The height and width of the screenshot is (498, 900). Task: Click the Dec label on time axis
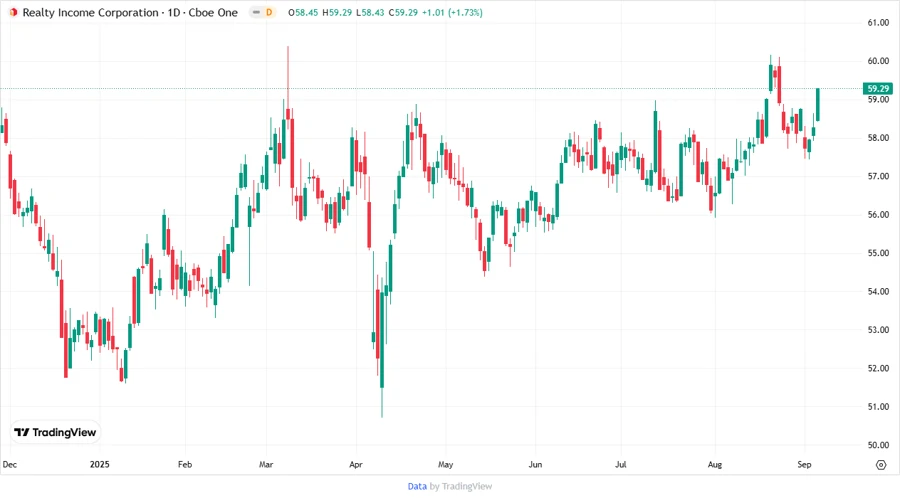tap(10, 465)
